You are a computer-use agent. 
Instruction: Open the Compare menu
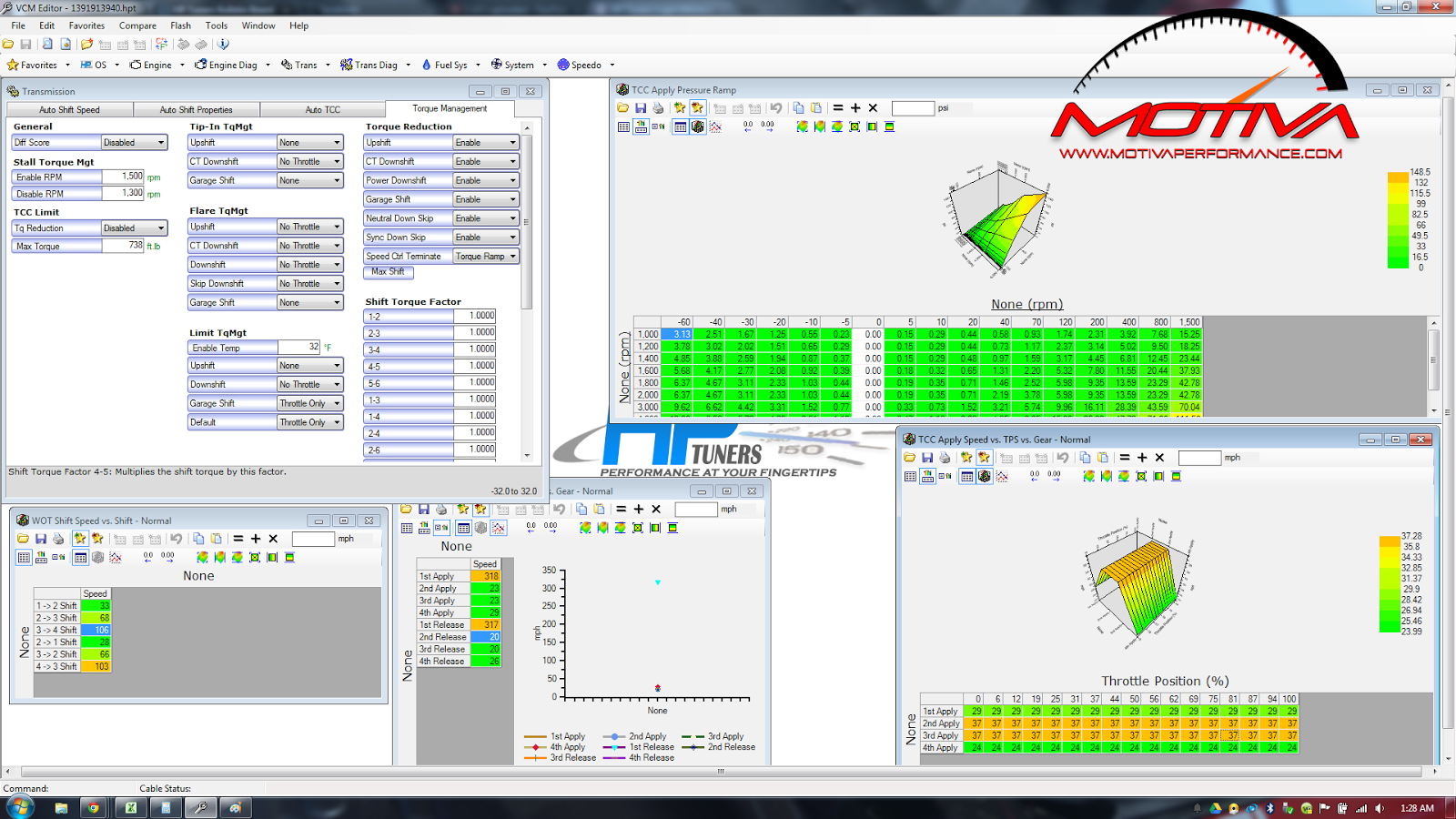point(137,25)
